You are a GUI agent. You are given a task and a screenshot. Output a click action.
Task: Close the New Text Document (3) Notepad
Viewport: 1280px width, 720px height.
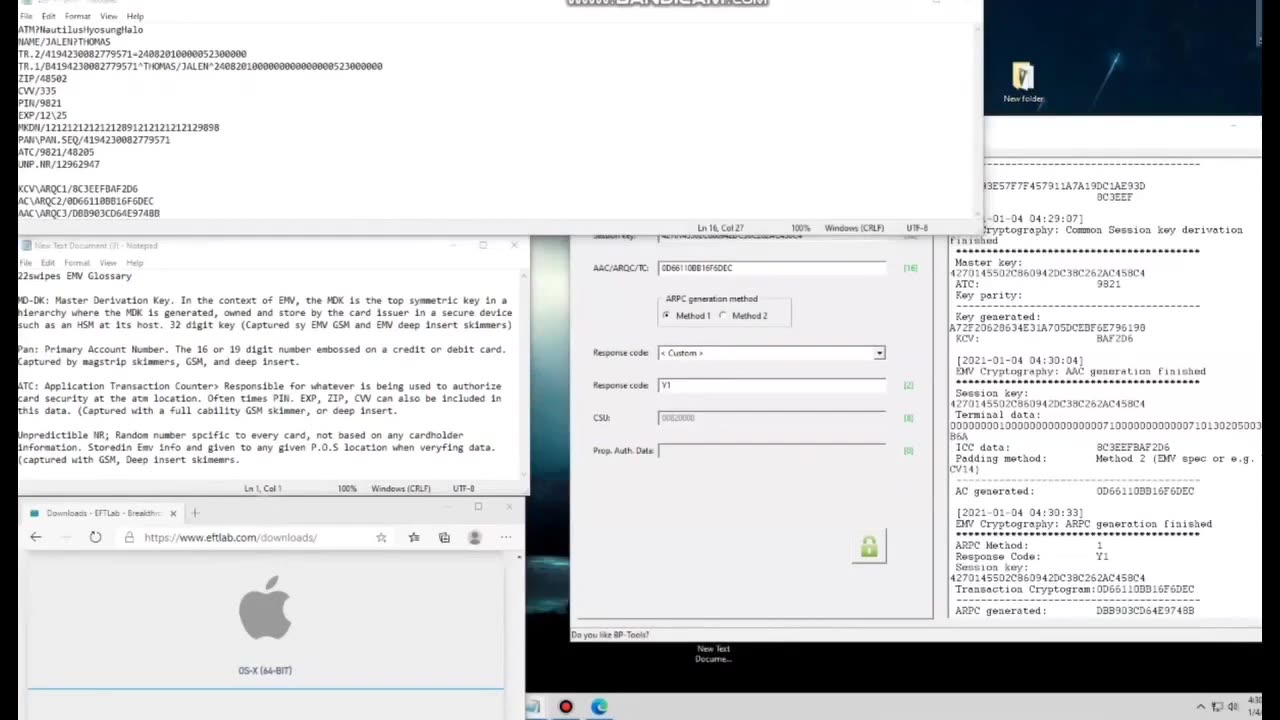(x=514, y=245)
